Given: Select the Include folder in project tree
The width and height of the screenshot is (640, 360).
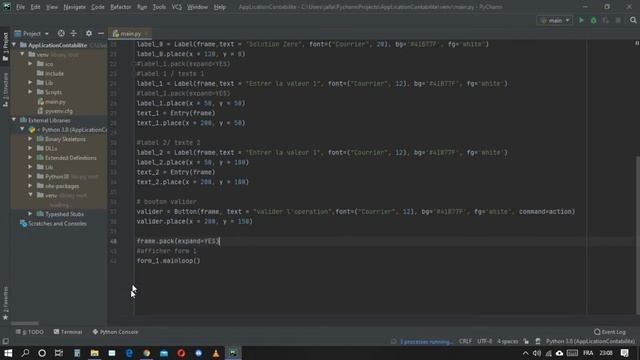Looking at the screenshot, I should click(51, 73).
